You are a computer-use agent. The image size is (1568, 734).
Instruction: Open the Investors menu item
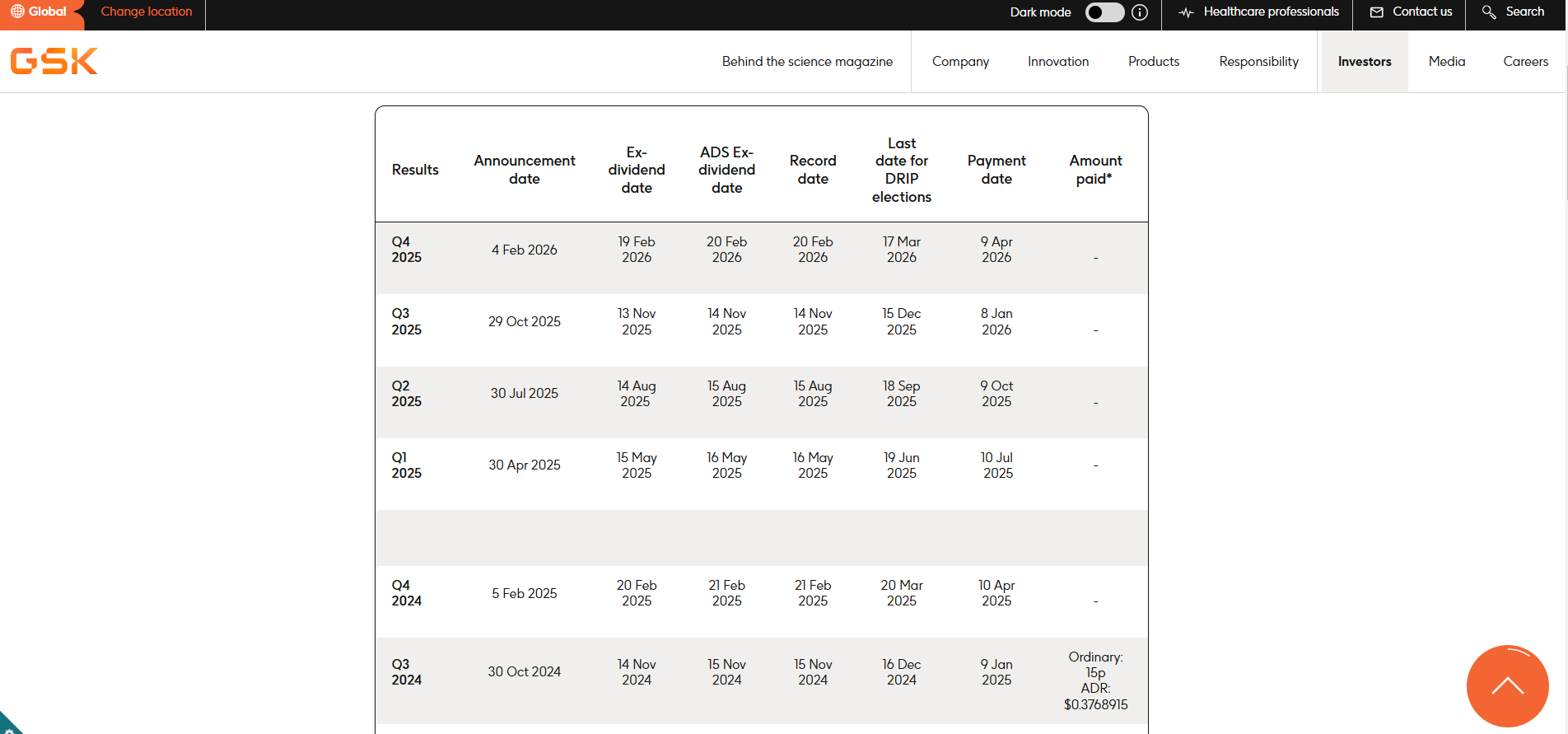coord(1364,62)
